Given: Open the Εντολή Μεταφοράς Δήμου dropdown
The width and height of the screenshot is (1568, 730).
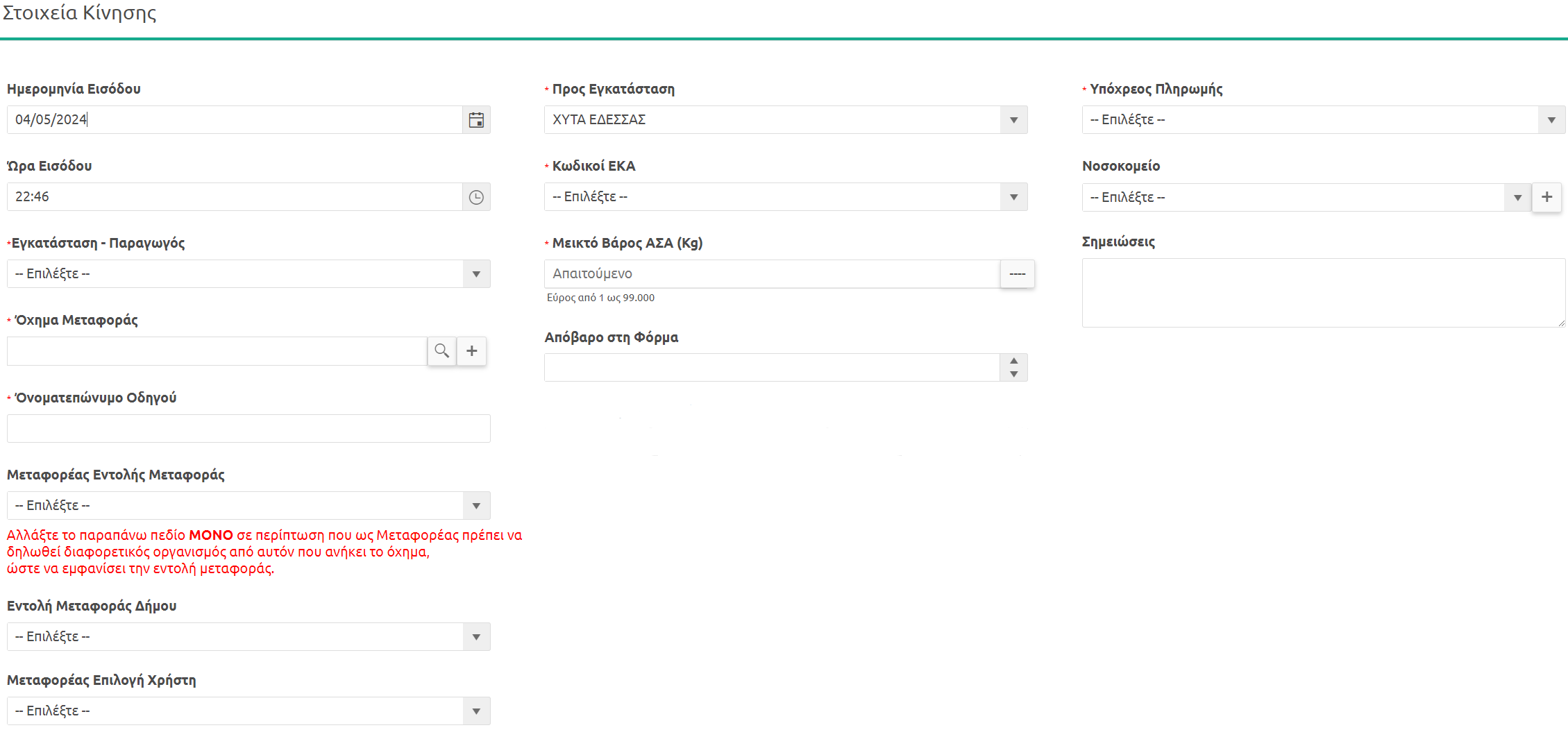Looking at the screenshot, I should coord(476,637).
